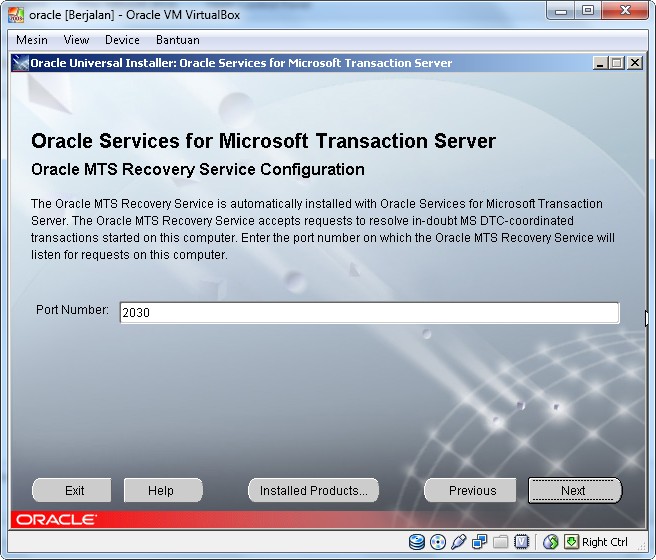Go back with the Previous button
The height and width of the screenshot is (560, 656).
click(470, 490)
